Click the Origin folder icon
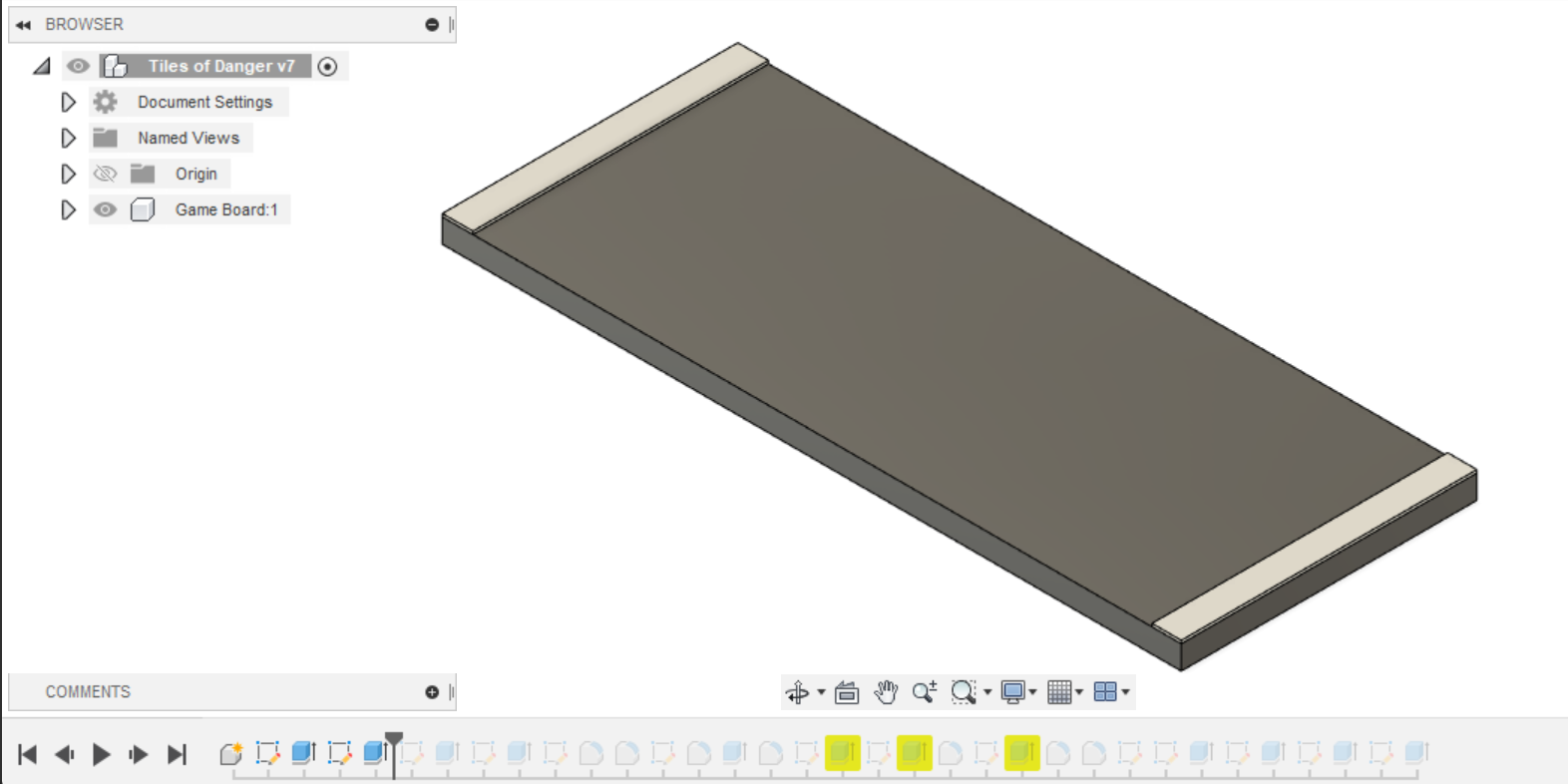Screen dimensions: 1568x784 143,174
